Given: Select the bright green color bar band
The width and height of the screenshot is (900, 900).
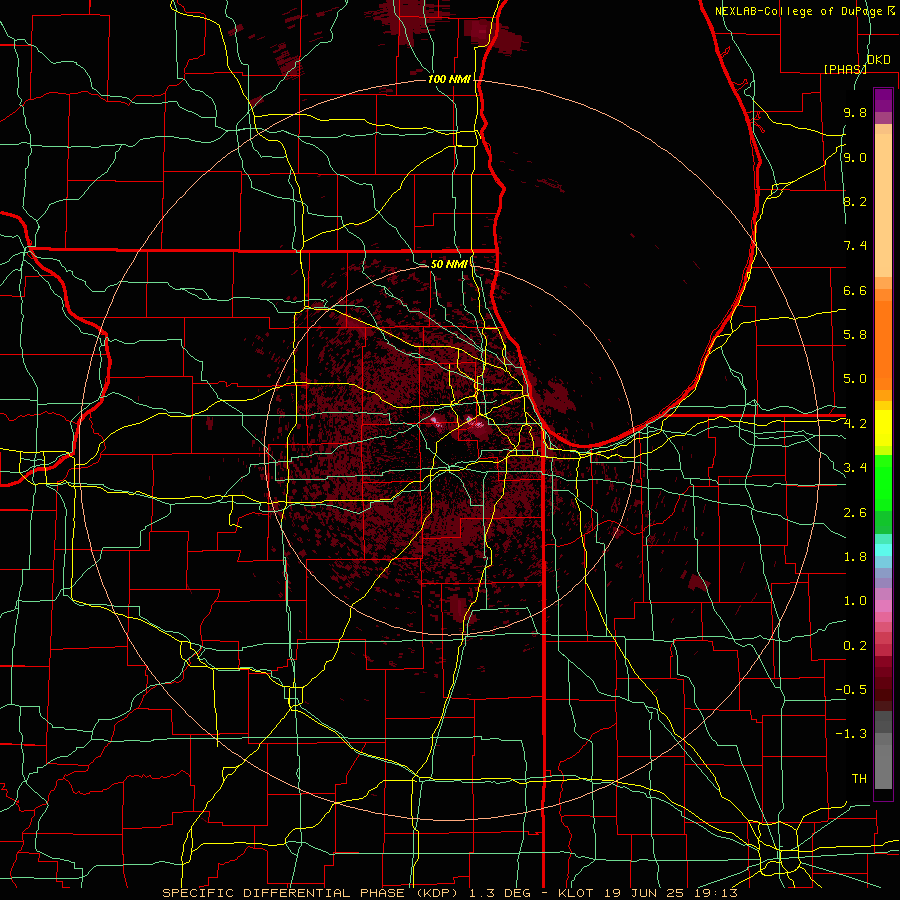Looking at the screenshot, I should (x=883, y=483).
